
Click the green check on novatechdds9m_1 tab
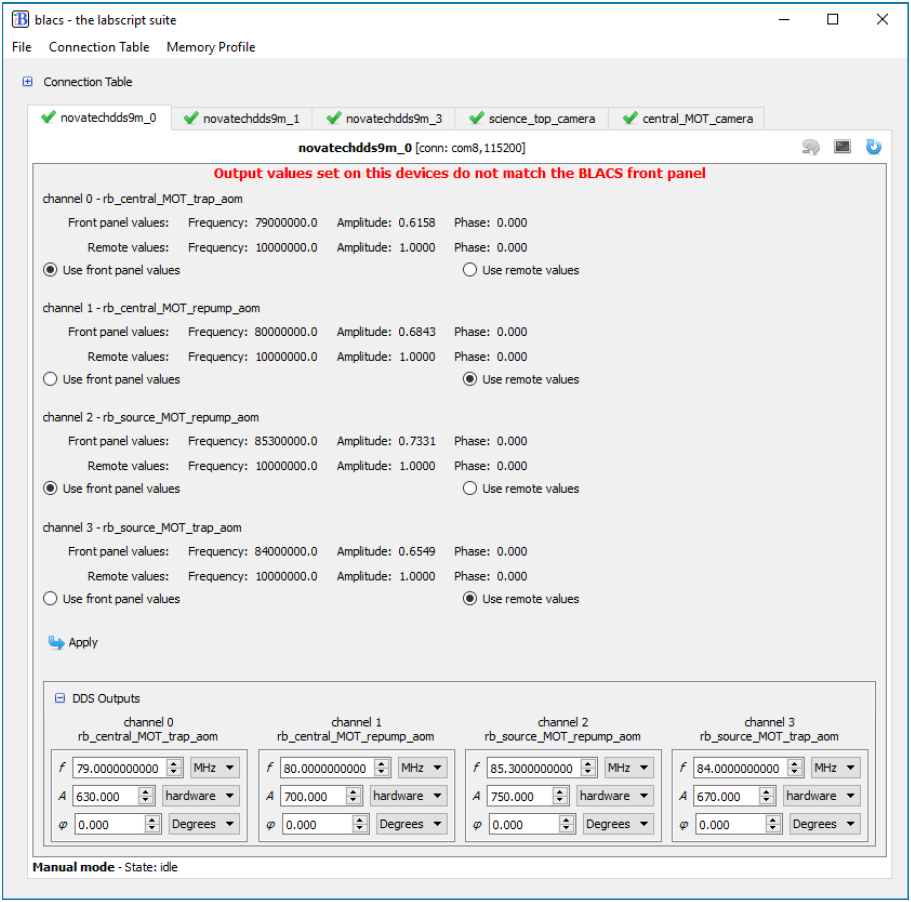click(x=191, y=118)
